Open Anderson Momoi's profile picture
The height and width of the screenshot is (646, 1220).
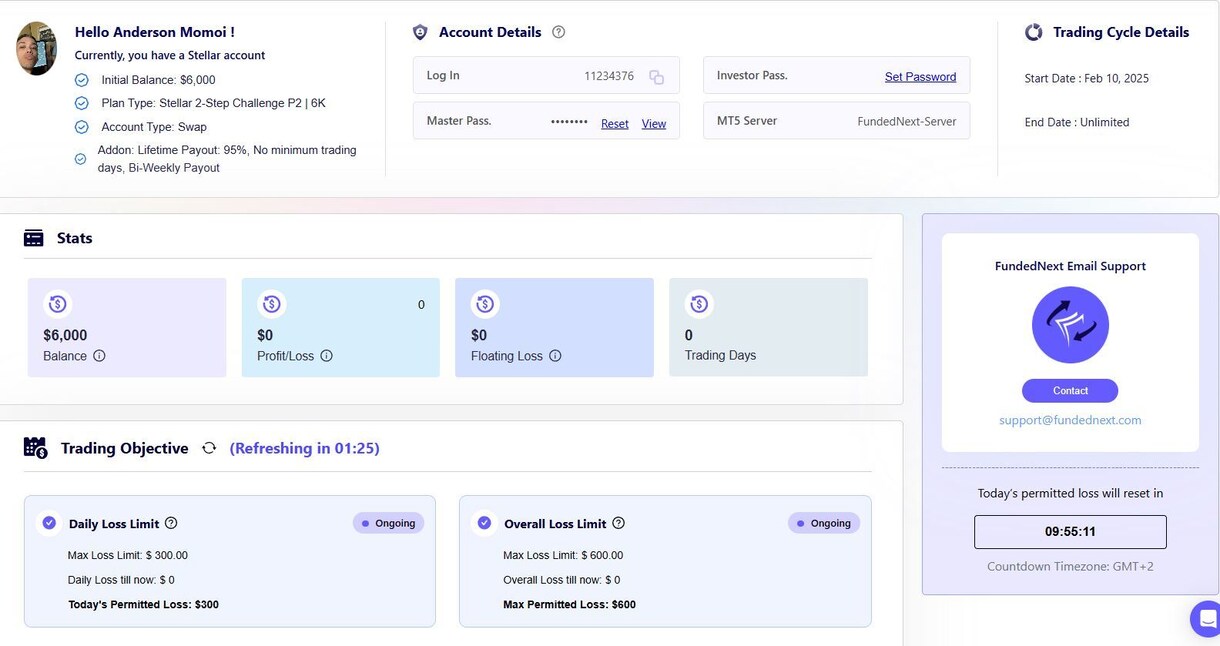coord(37,48)
